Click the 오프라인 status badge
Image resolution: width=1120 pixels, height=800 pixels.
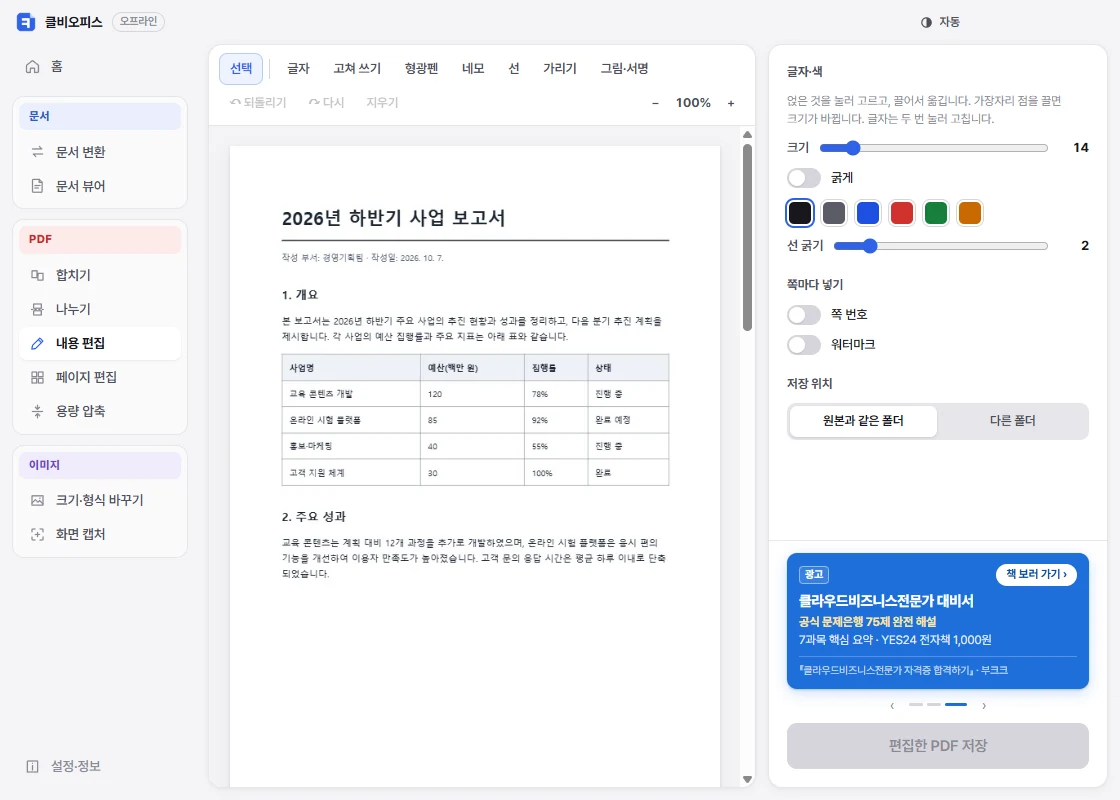tap(139, 21)
